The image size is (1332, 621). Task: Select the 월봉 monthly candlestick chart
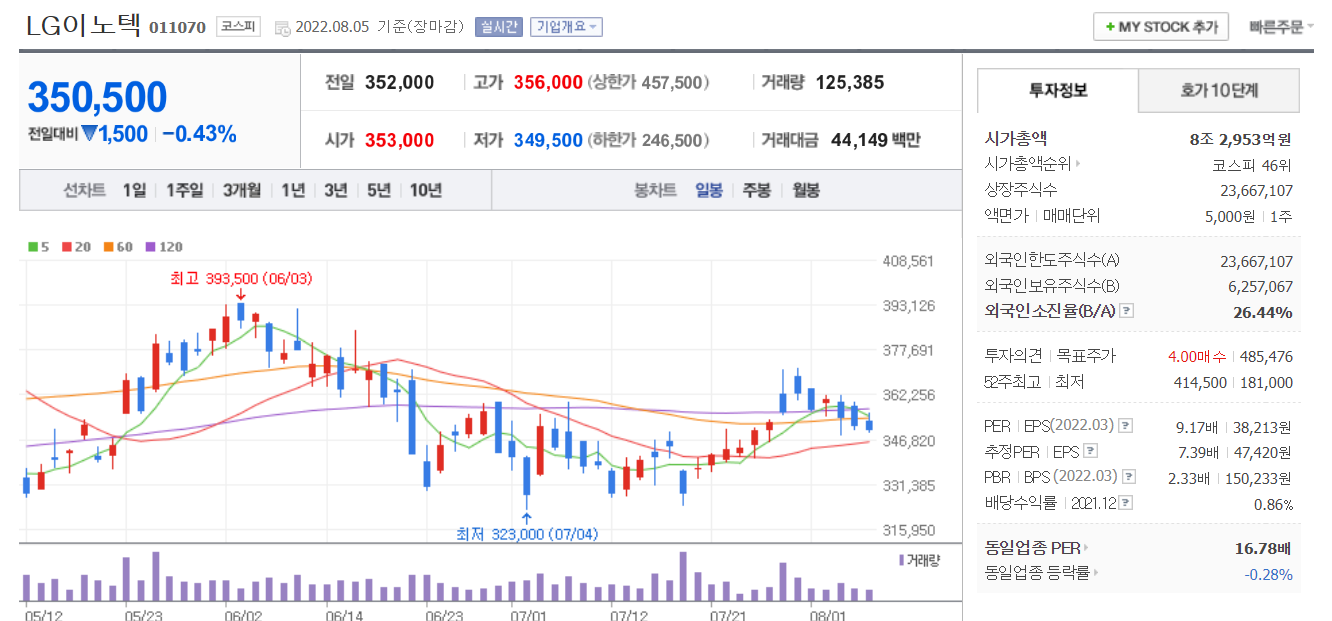[805, 190]
